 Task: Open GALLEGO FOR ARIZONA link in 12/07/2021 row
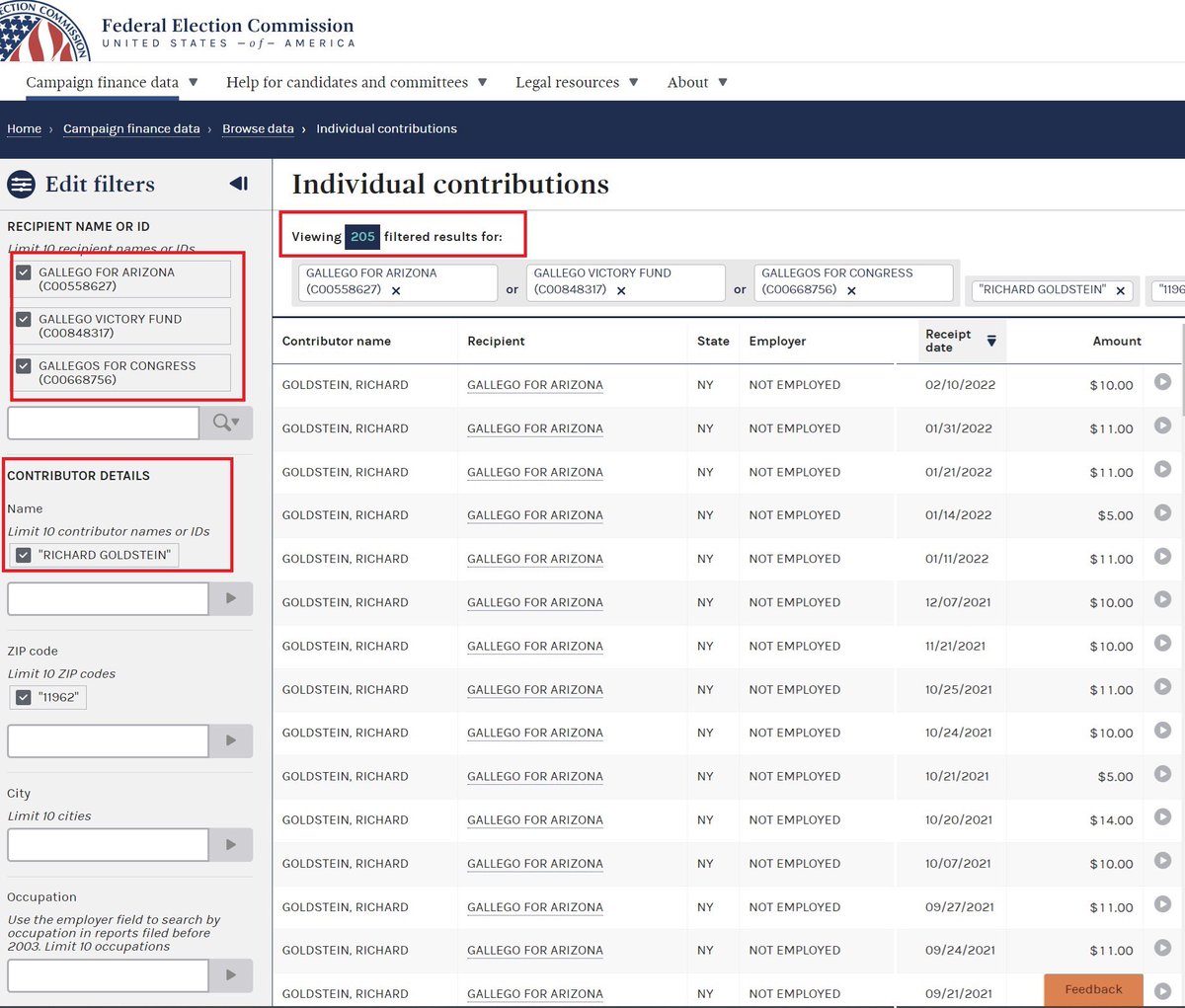534,602
